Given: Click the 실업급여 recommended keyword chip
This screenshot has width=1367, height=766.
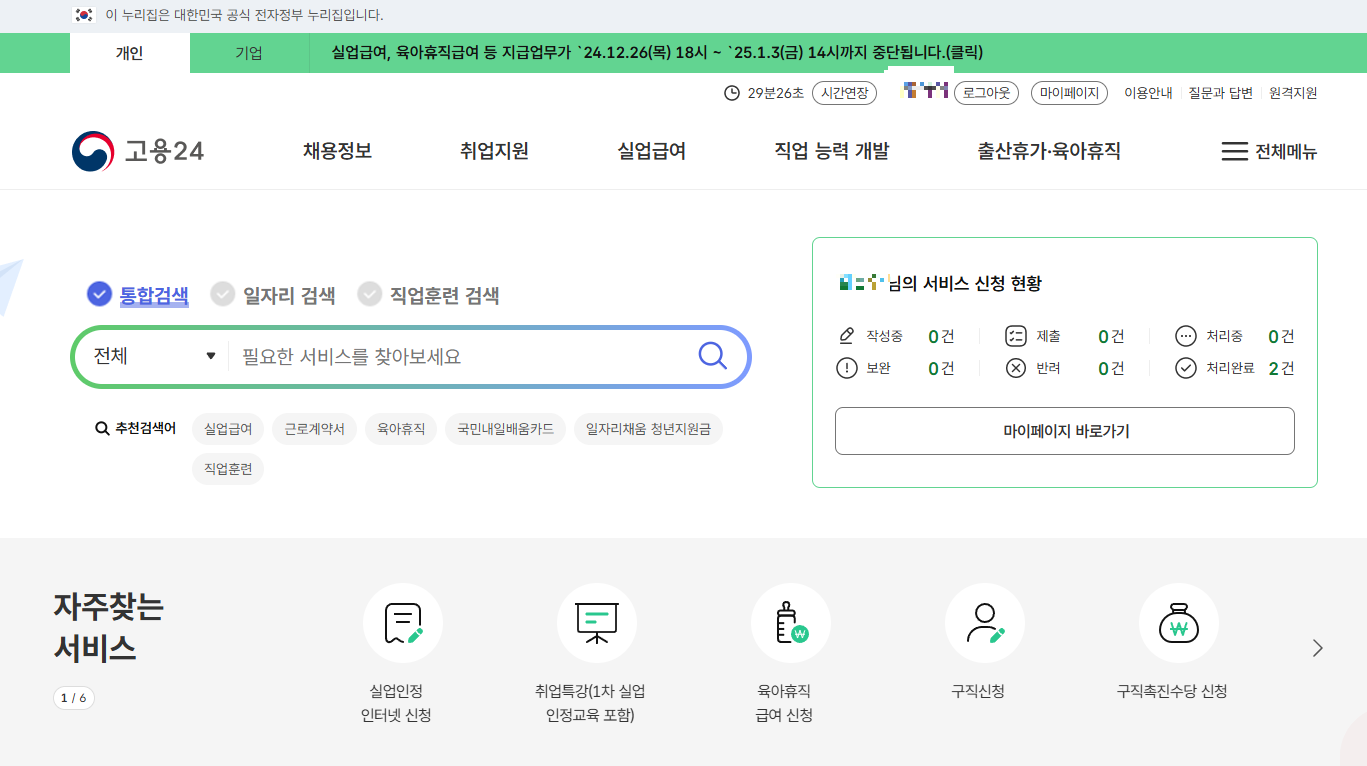Looking at the screenshot, I should (228, 429).
